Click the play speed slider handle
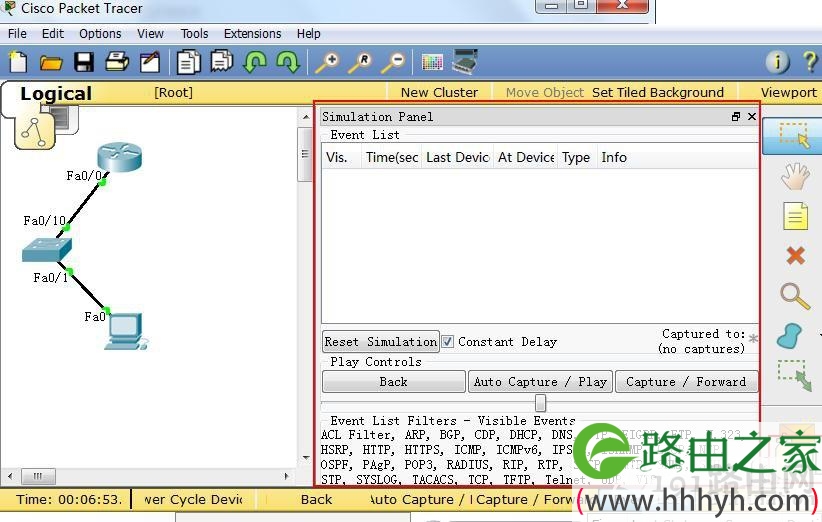Image resolution: width=822 pixels, height=522 pixels. 540,403
